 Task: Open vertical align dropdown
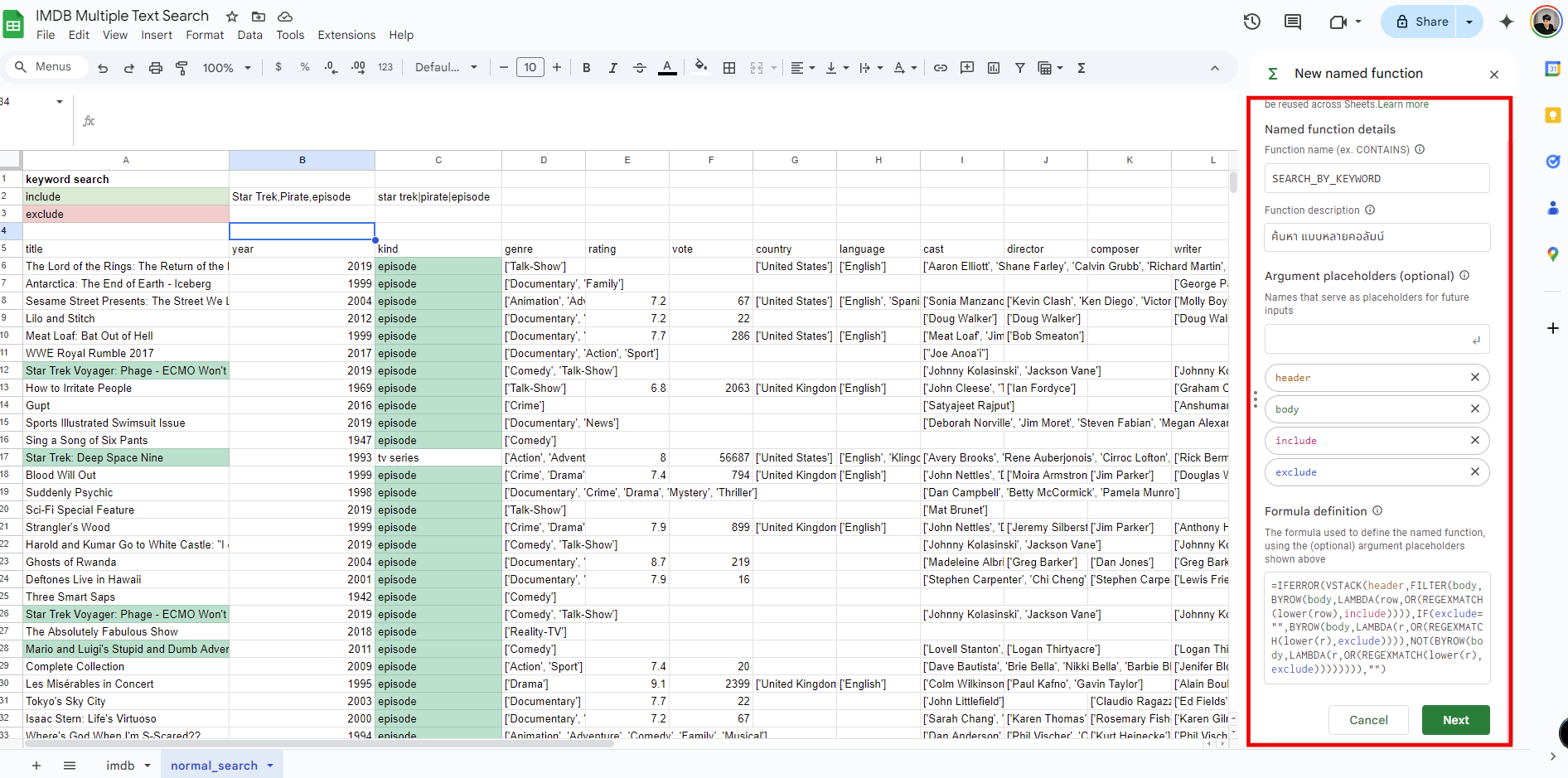point(837,68)
